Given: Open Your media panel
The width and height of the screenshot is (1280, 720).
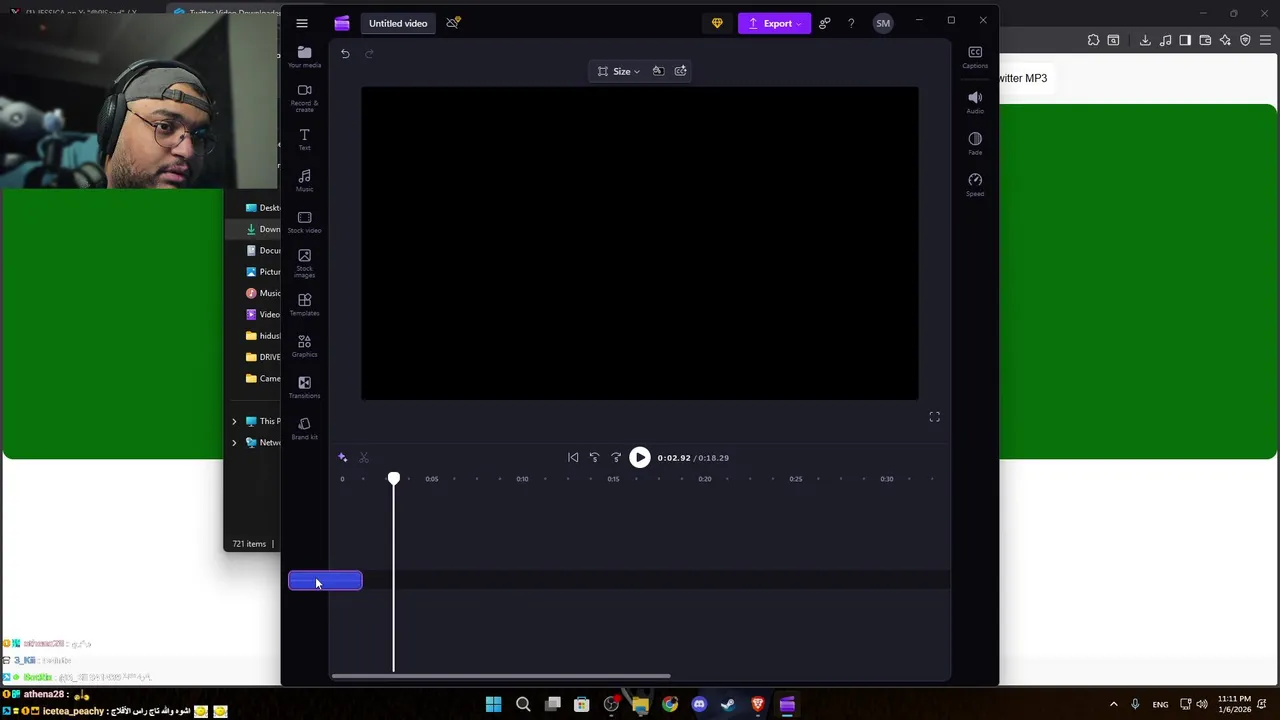Looking at the screenshot, I should click(x=305, y=57).
